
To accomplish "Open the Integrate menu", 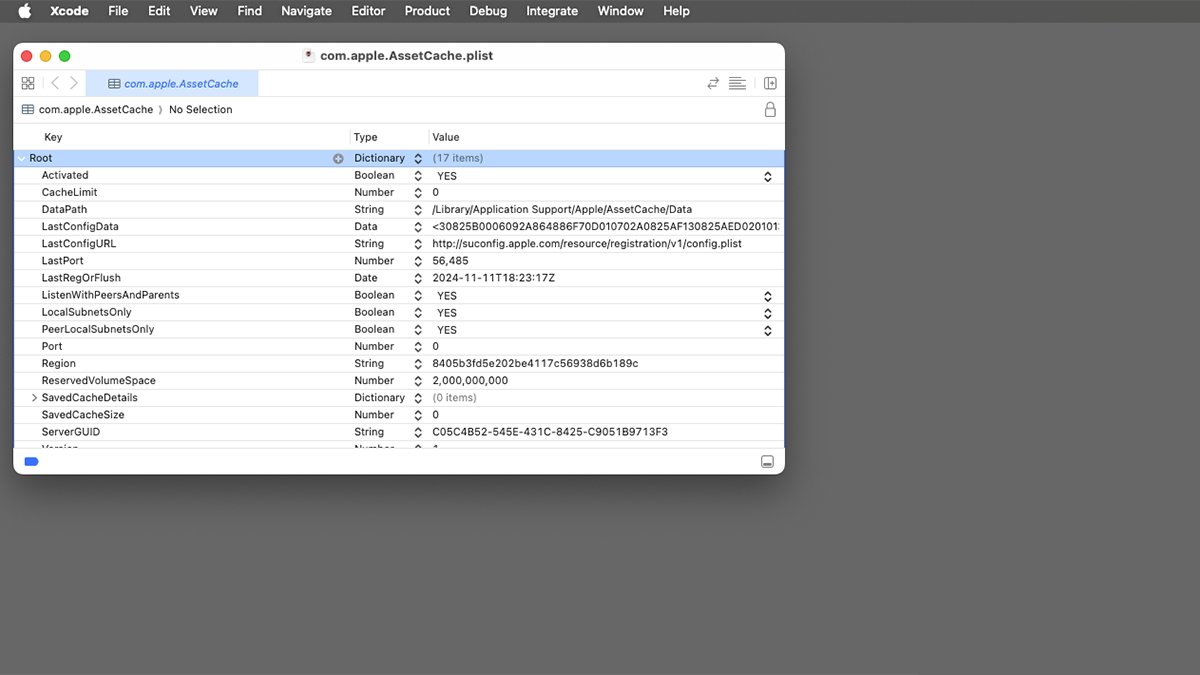I will tap(552, 11).
